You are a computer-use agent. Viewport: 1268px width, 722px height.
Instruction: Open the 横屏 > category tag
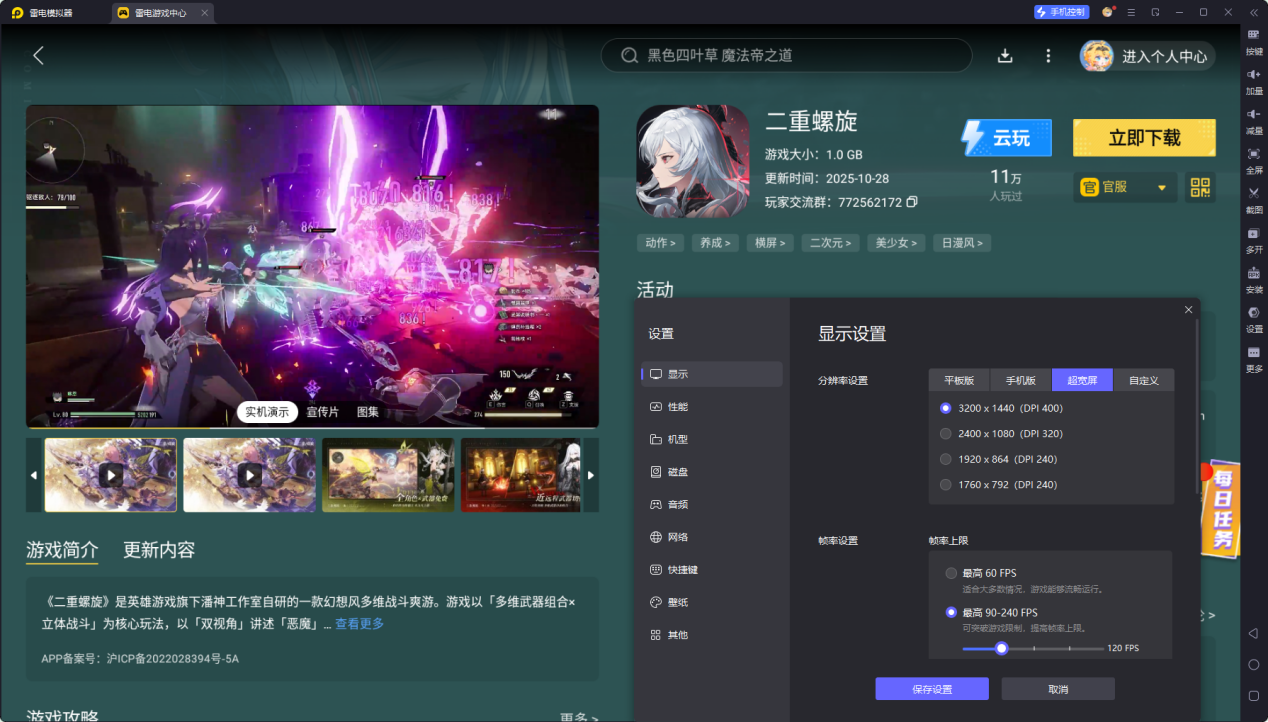(x=770, y=243)
